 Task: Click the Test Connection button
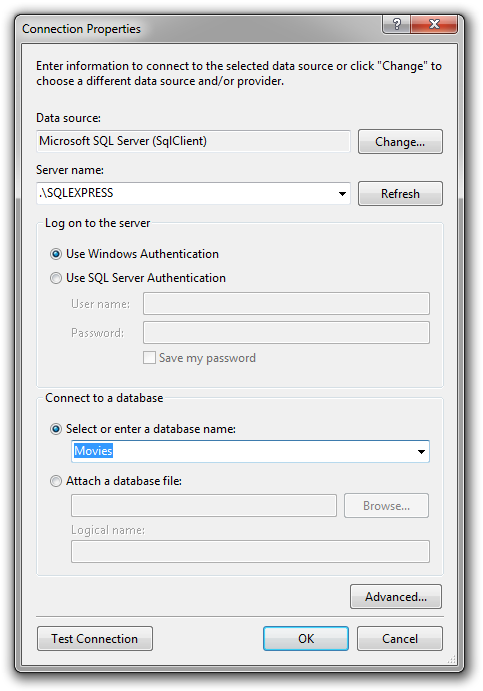(x=95, y=639)
